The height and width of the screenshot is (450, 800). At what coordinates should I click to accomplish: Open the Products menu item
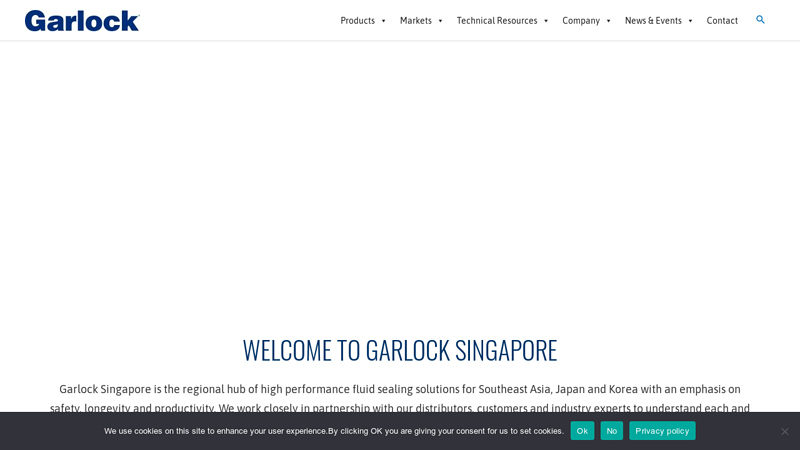coord(358,21)
